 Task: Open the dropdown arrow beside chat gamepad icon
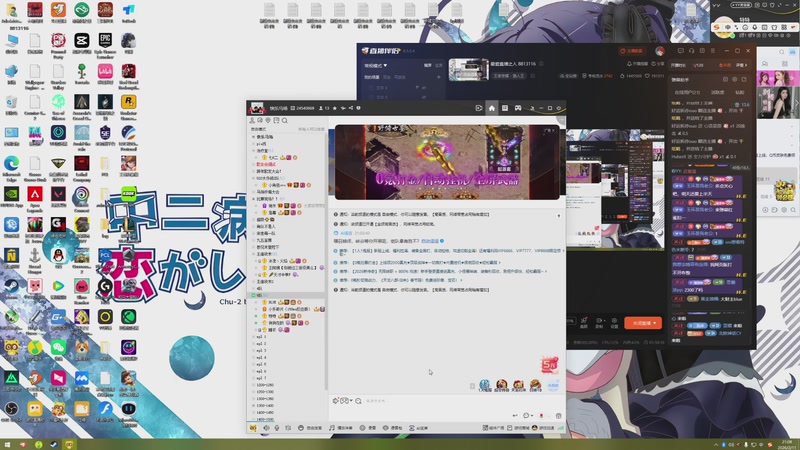tap(352, 401)
